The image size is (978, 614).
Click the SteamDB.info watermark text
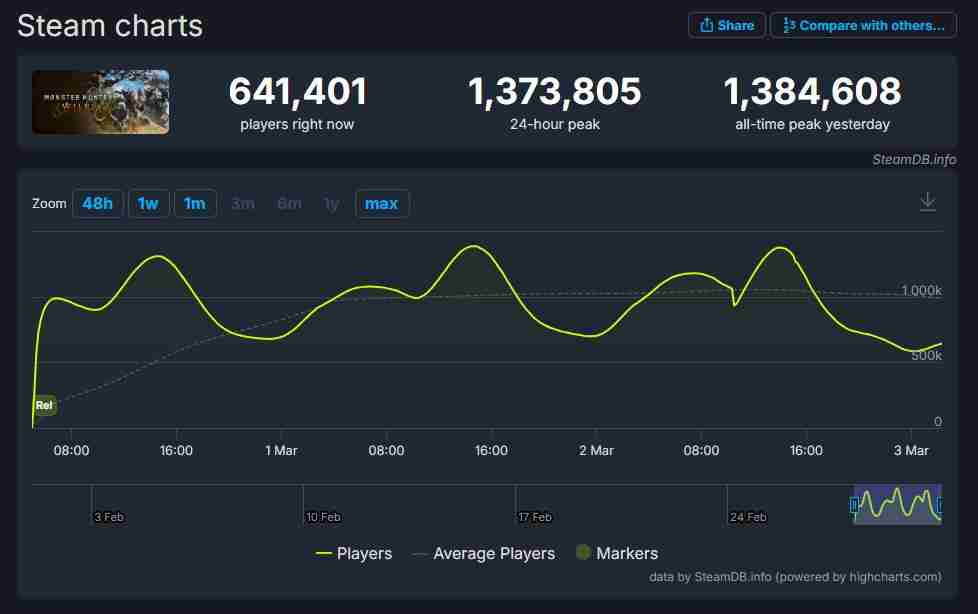(x=915, y=159)
